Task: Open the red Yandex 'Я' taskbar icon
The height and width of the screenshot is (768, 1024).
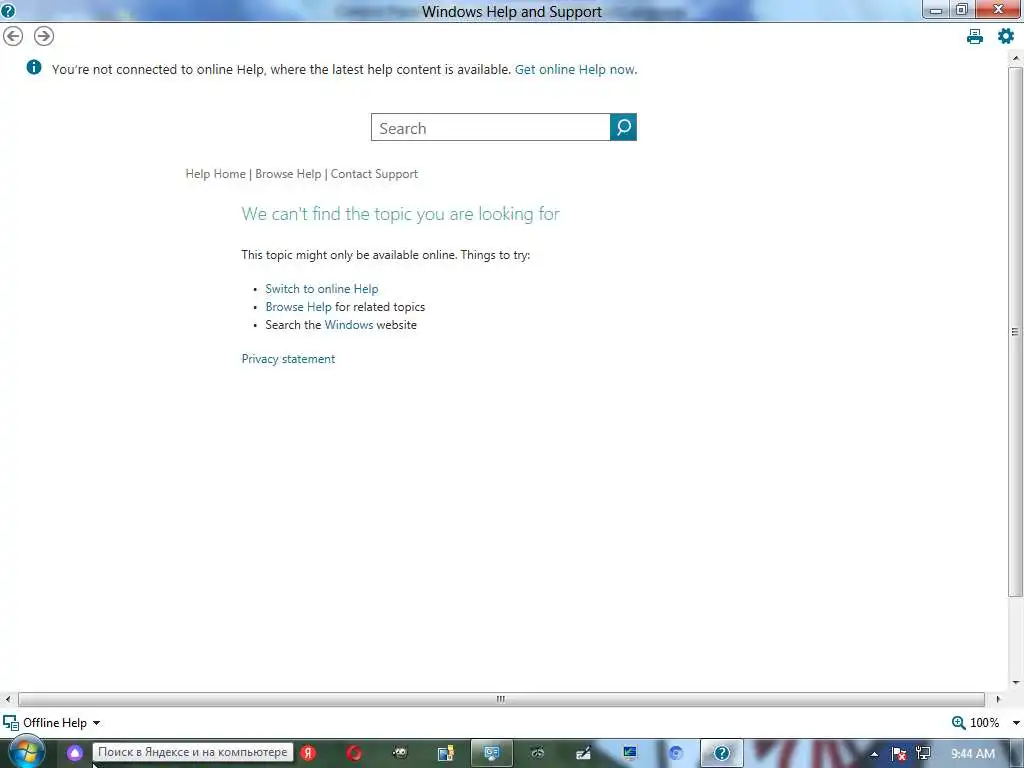Action: [x=308, y=753]
